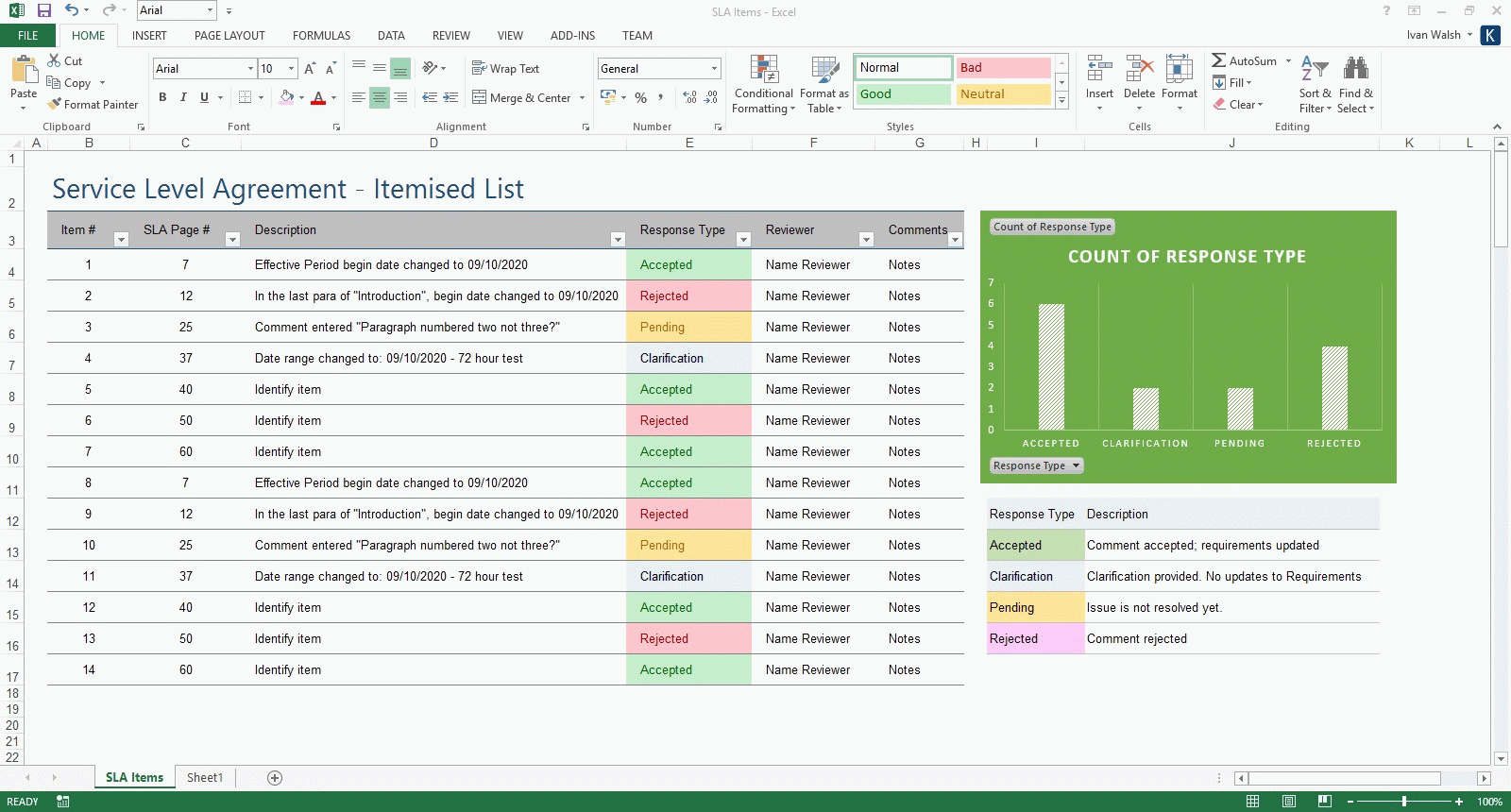
Task: Add a new sheet with plus icon
Action: 275,778
